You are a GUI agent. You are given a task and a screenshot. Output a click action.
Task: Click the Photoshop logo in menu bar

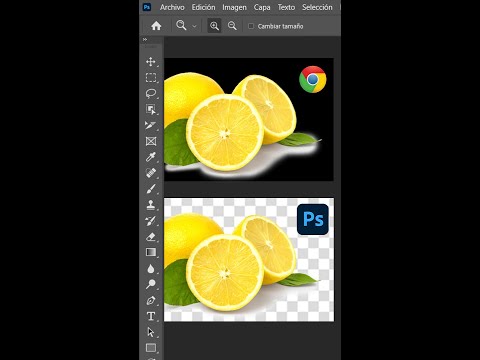pos(147,7)
